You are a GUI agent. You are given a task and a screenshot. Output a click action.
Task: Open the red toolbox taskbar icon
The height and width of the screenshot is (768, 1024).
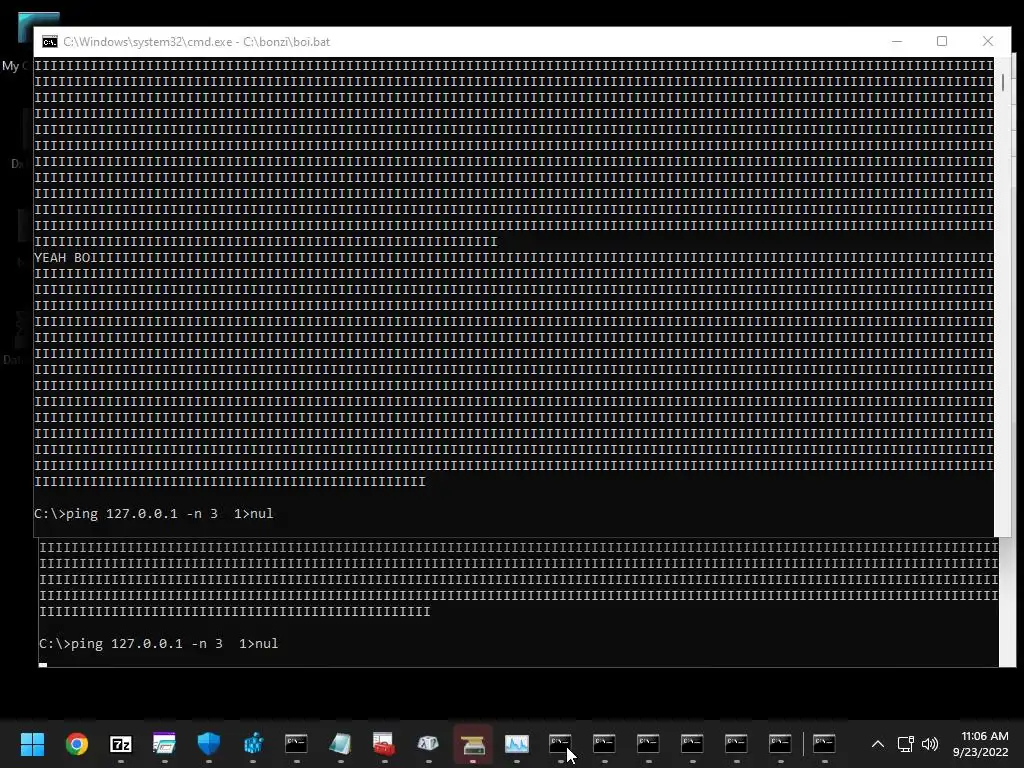pos(385,744)
